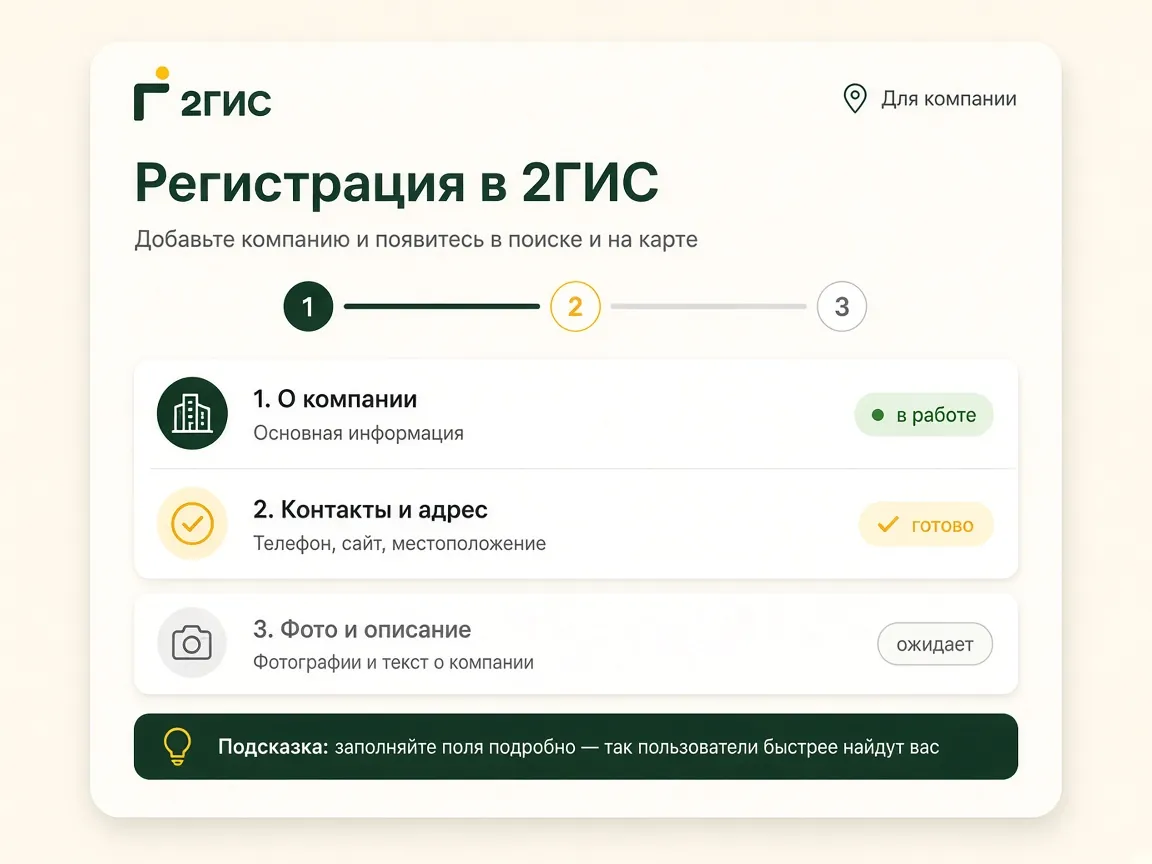Image resolution: width=1152 pixels, height=864 pixels.
Task: Click the Регистрация в 2ГИС heading
Action: pyautogui.click(x=397, y=182)
